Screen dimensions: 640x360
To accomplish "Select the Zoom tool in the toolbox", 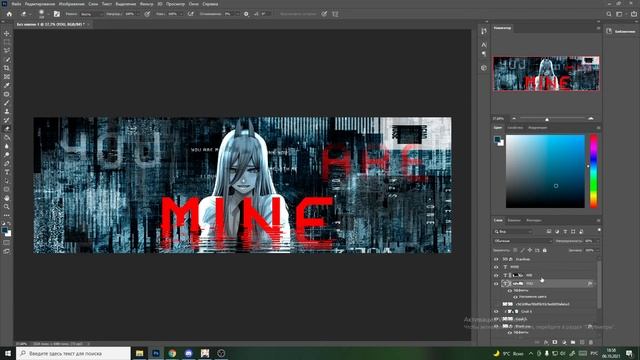I will pyautogui.click(x=7, y=207).
